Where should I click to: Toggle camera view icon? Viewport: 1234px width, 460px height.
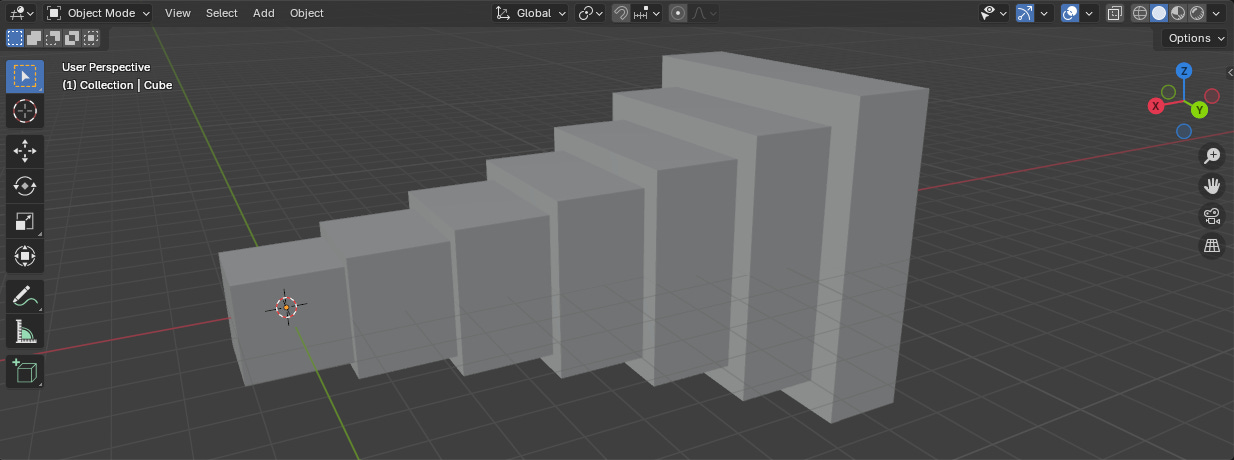(x=1212, y=216)
